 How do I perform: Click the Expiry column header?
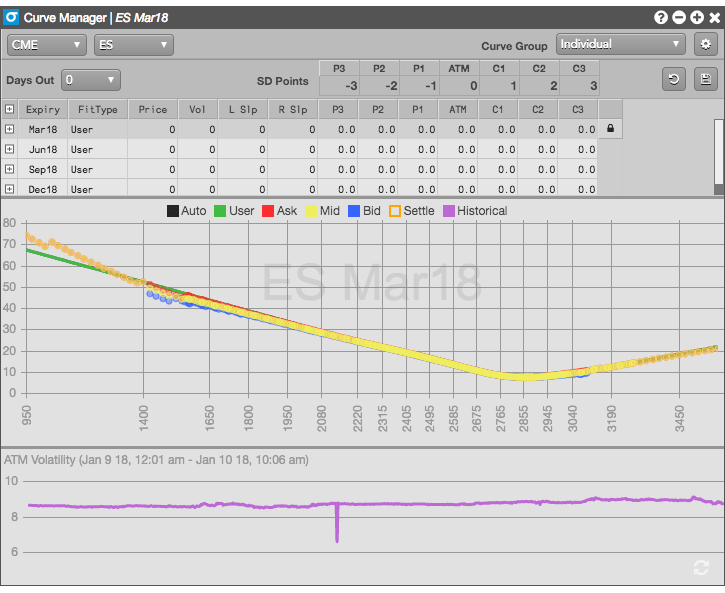43,110
